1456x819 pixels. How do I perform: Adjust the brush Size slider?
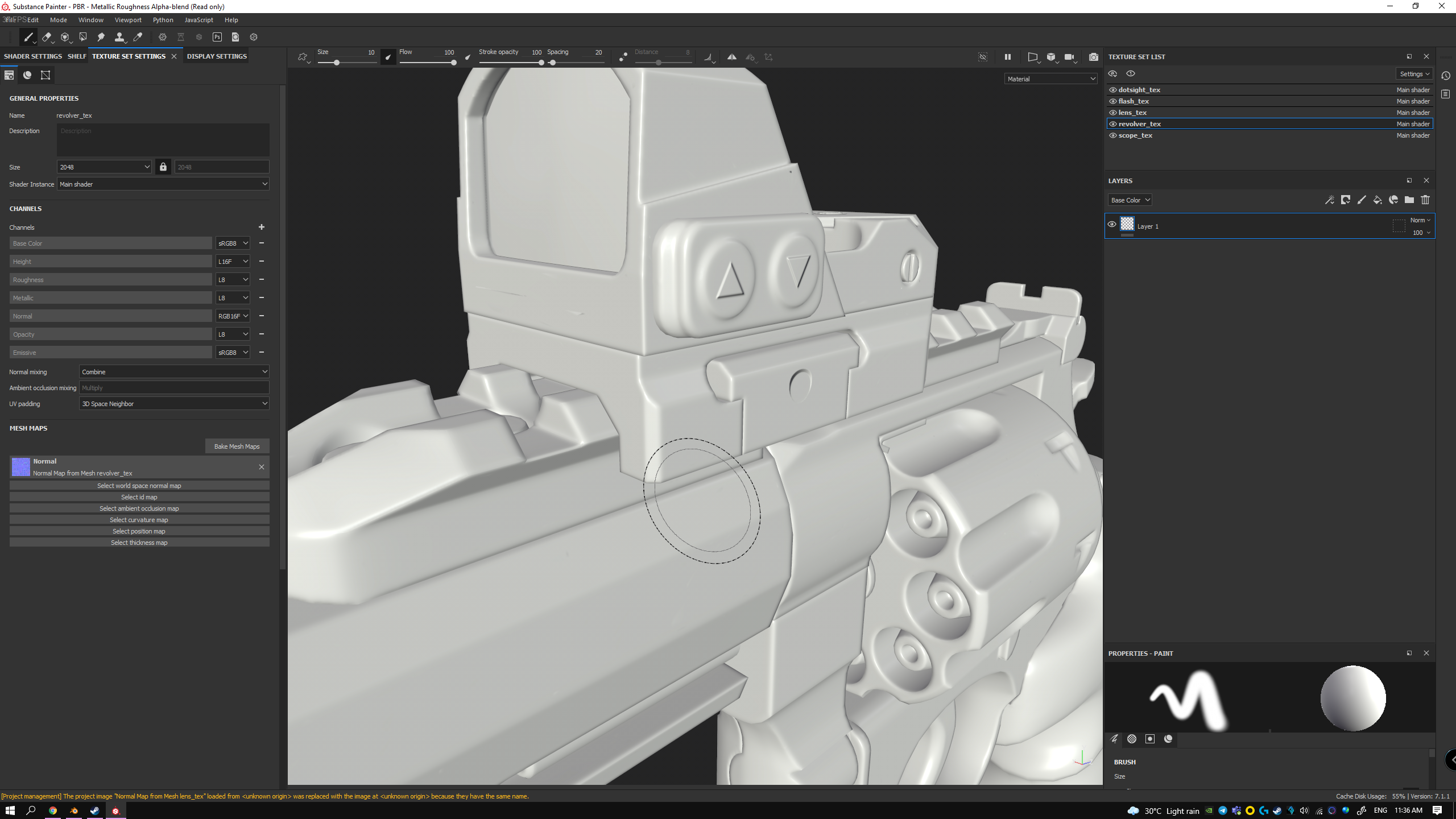coord(347,63)
